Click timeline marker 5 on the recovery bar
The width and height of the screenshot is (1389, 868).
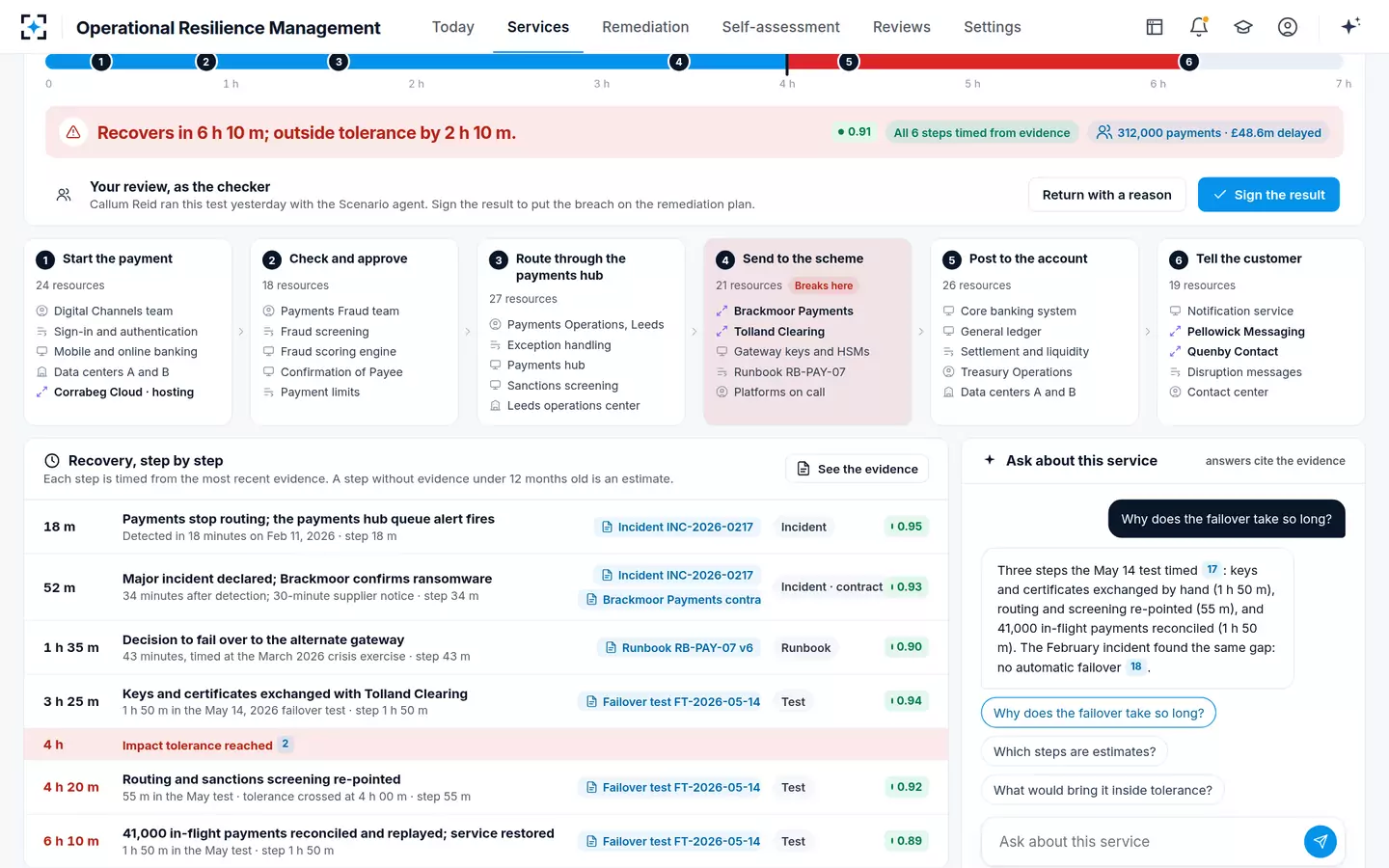[x=849, y=62]
